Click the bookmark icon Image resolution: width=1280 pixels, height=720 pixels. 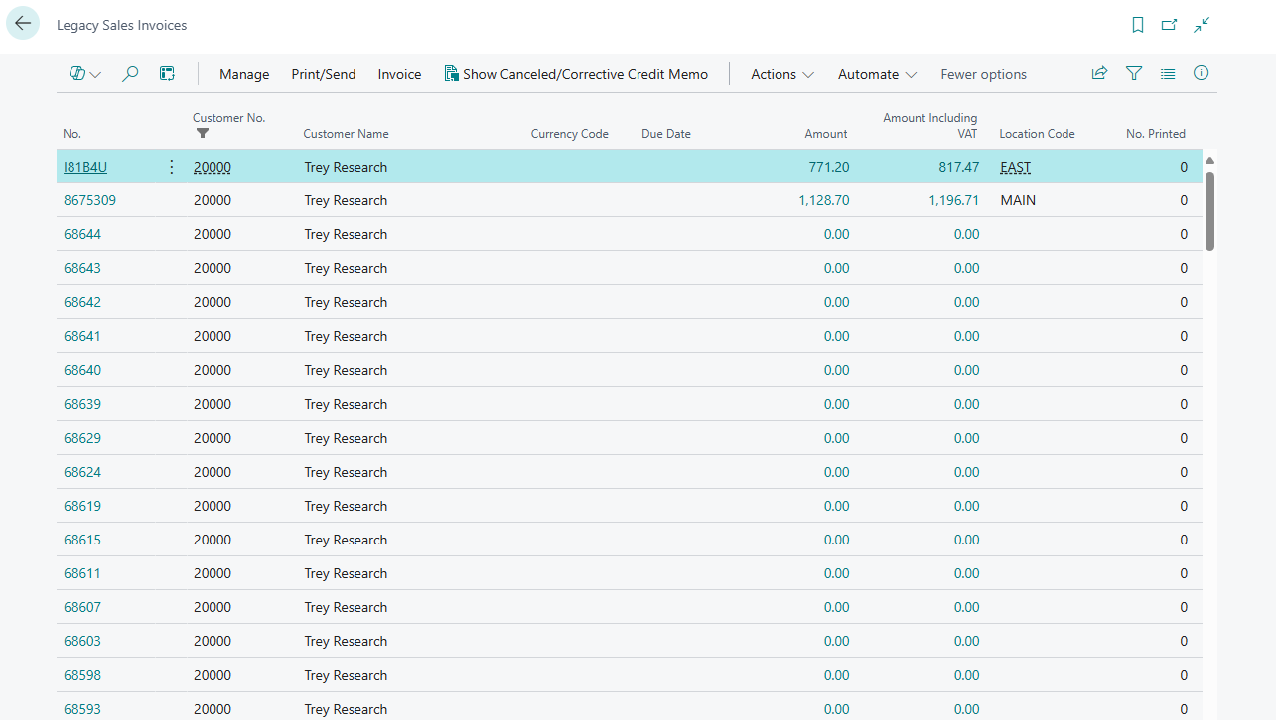tap(1138, 25)
